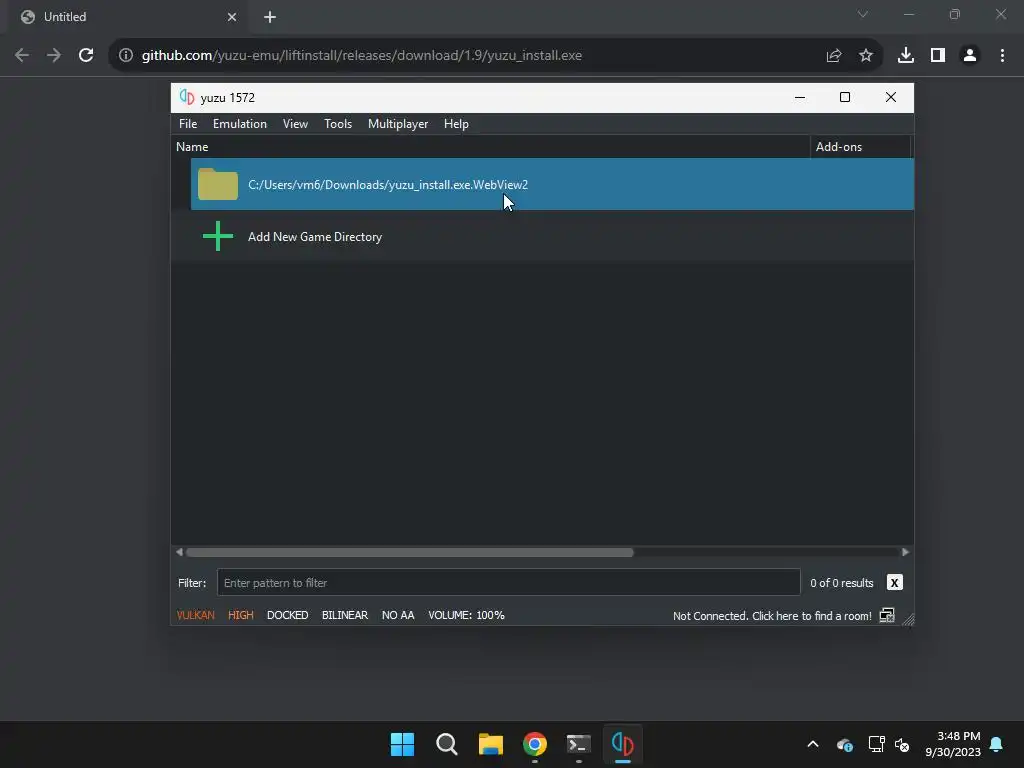Click the yuzu taskbar icon

[622, 744]
